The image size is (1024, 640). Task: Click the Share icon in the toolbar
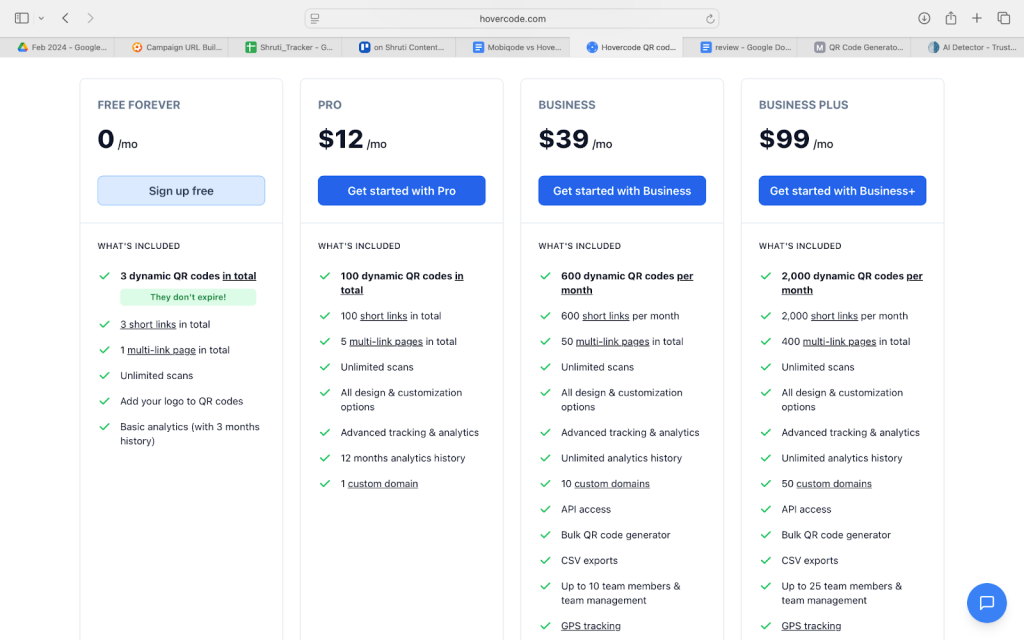[x=951, y=18]
